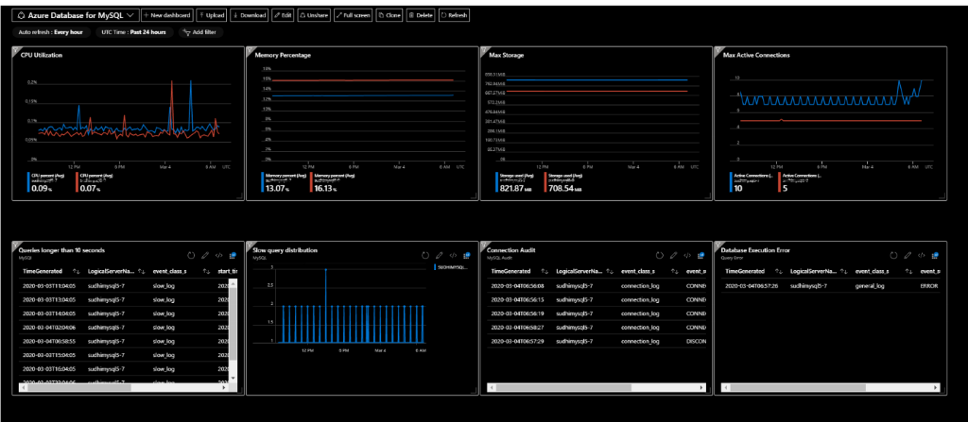Open Connection Audit in Logs
This screenshot has width=968, height=422.
pos(701,255)
